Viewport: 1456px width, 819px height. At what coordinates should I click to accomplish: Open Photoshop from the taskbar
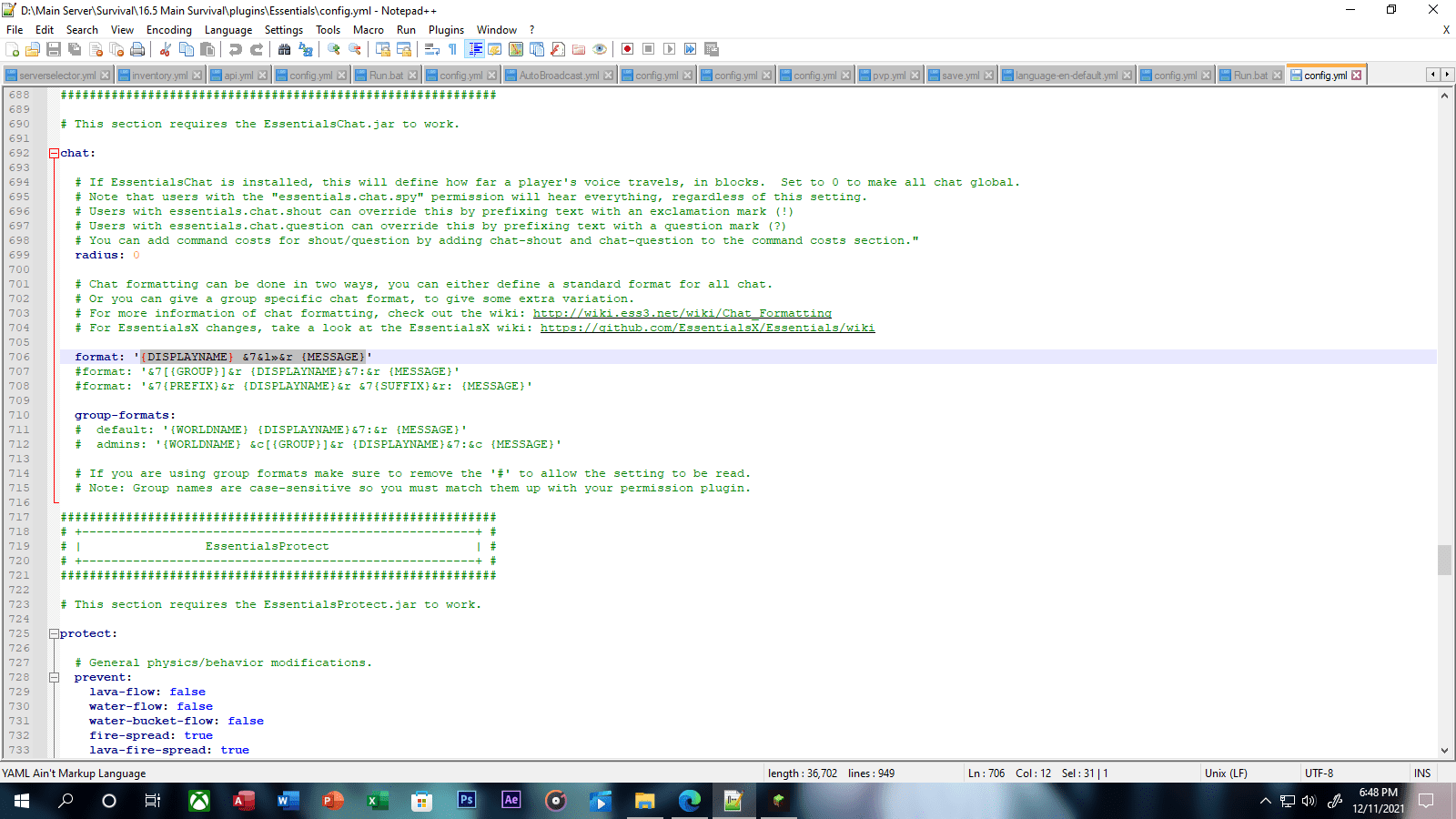(x=467, y=801)
